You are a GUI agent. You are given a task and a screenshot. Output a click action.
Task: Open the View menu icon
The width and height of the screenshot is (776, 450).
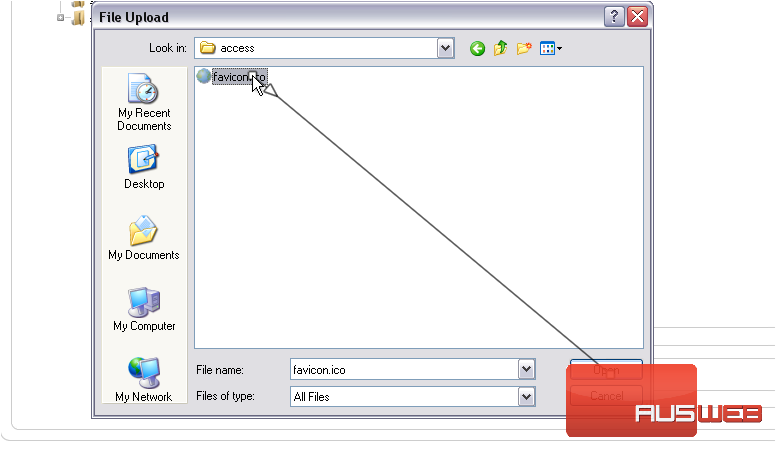point(551,49)
